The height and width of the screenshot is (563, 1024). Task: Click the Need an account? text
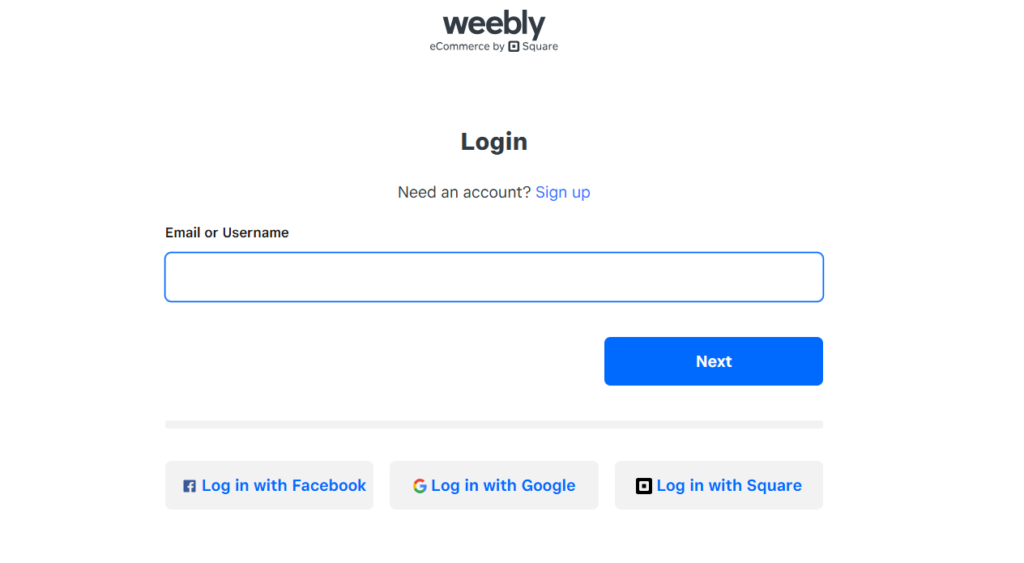(x=464, y=192)
